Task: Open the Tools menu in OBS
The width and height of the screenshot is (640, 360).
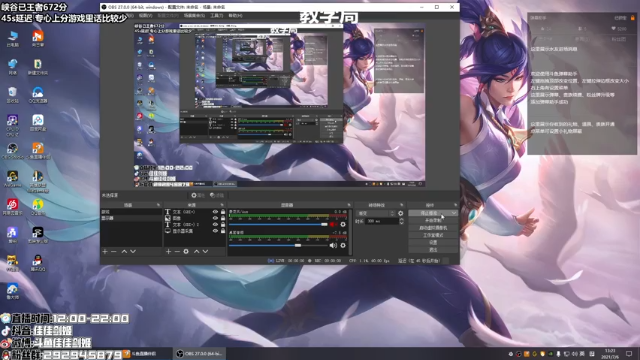Action: 217,16
